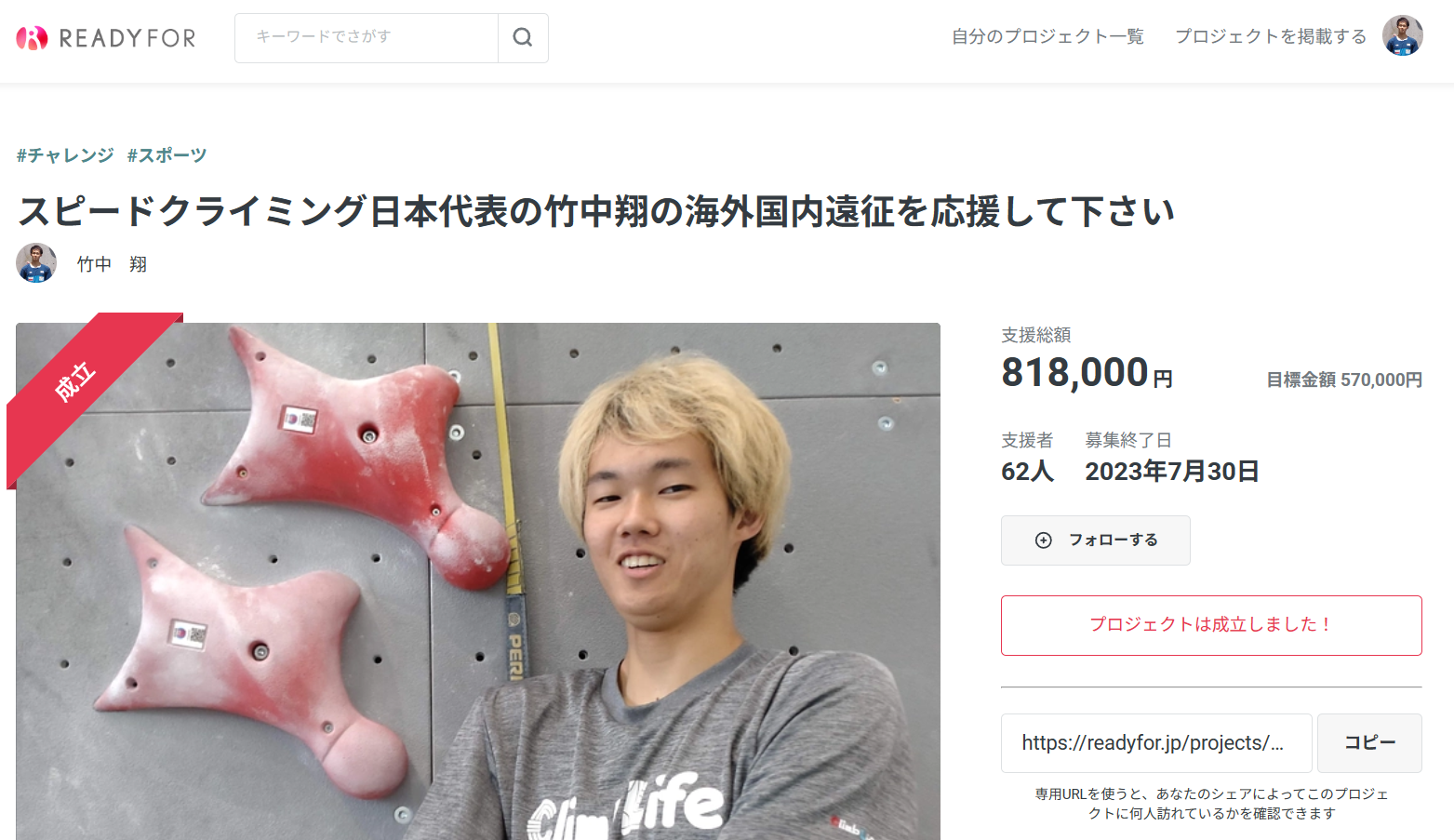
Task: Click the 818,000円 total support amount
Action: (1087, 373)
